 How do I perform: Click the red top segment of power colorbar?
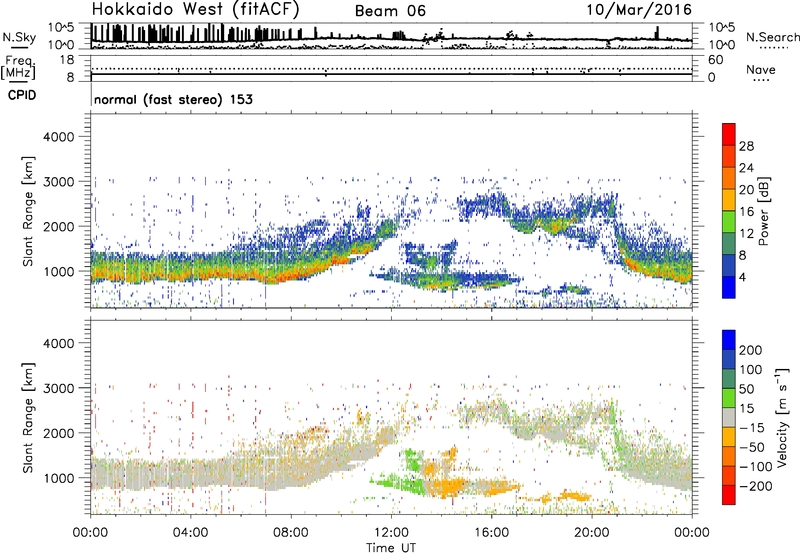[x=729, y=135]
